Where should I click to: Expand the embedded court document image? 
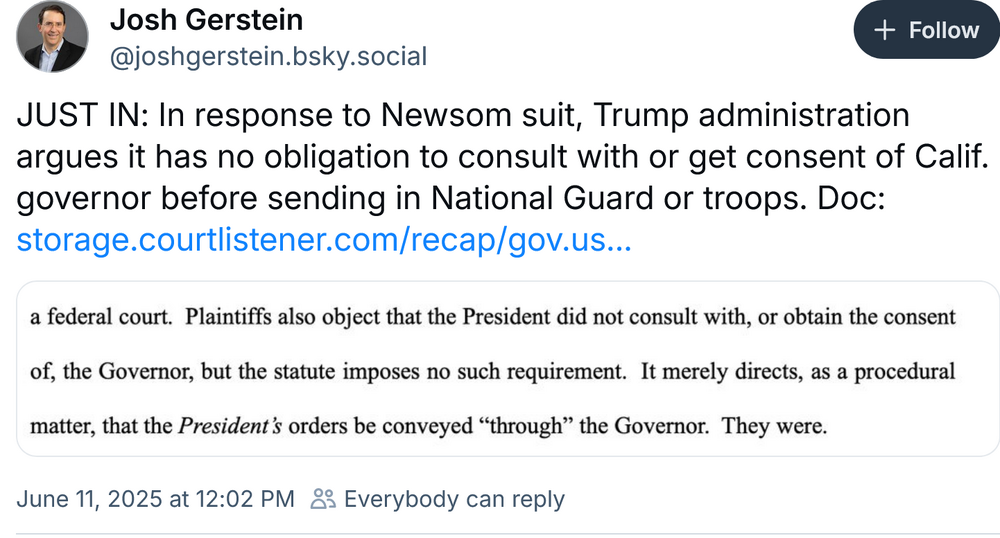tap(508, 371)
